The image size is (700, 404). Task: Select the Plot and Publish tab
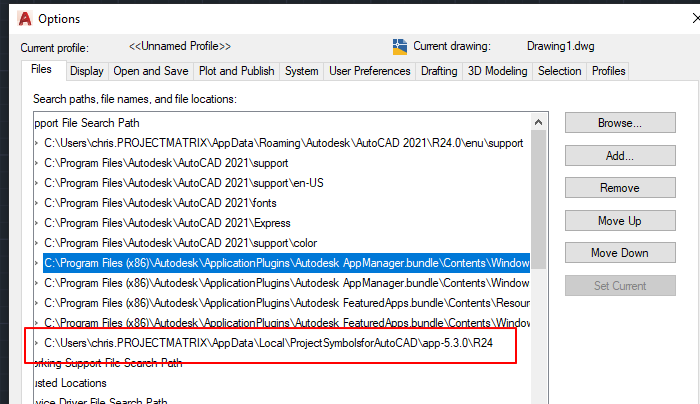click(237, 71)
